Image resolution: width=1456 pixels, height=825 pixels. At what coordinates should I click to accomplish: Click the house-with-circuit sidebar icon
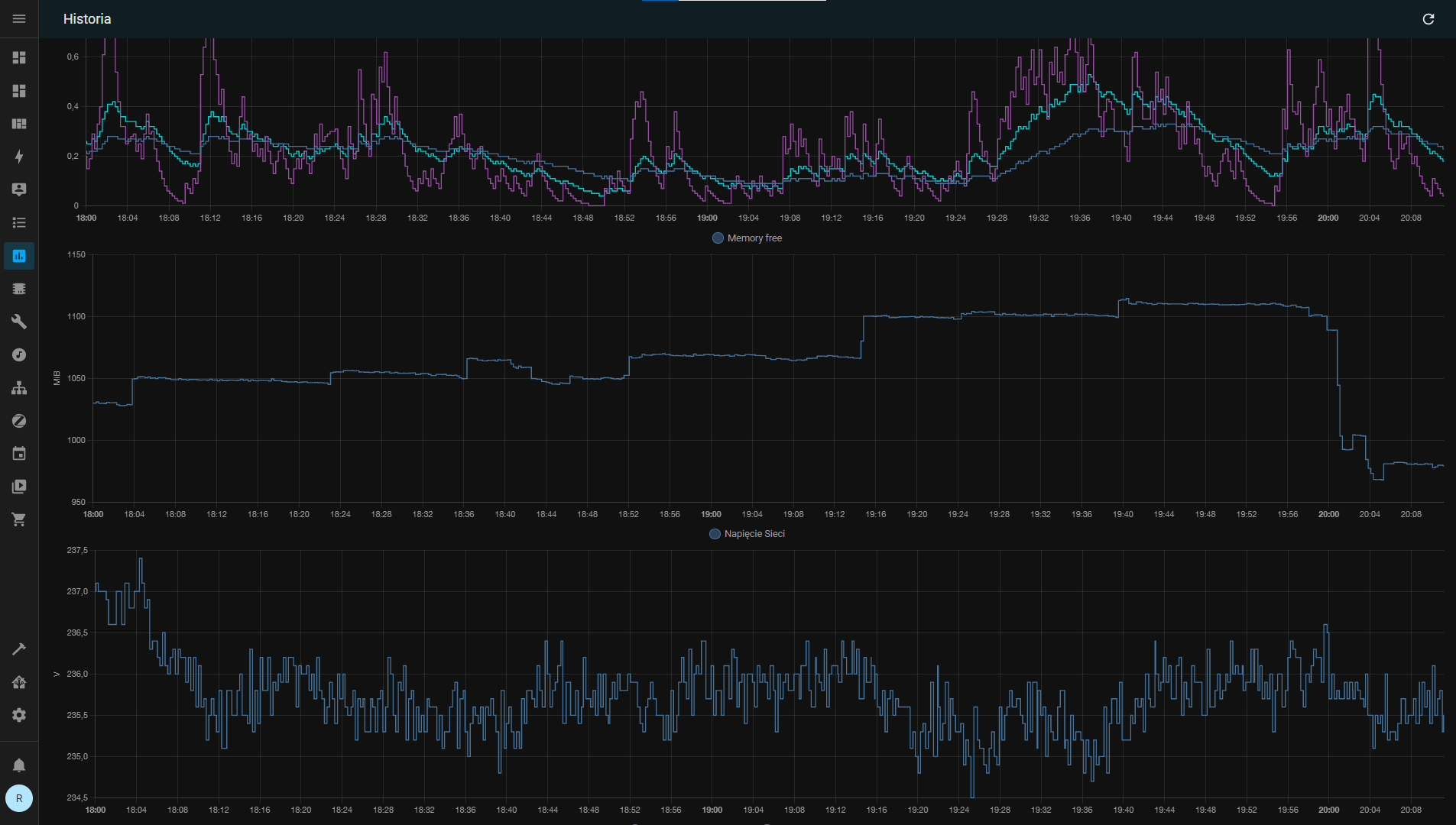tap(19, 682)
